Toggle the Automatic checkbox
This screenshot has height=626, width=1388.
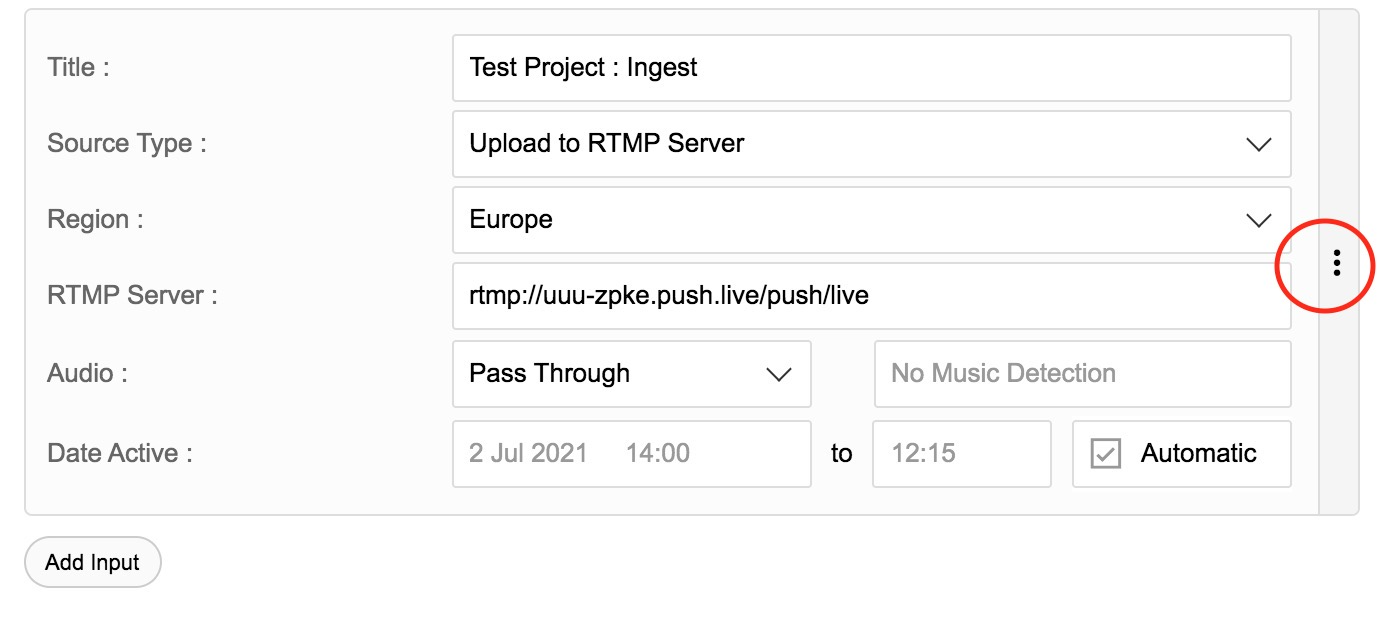tap(1105, 454)
